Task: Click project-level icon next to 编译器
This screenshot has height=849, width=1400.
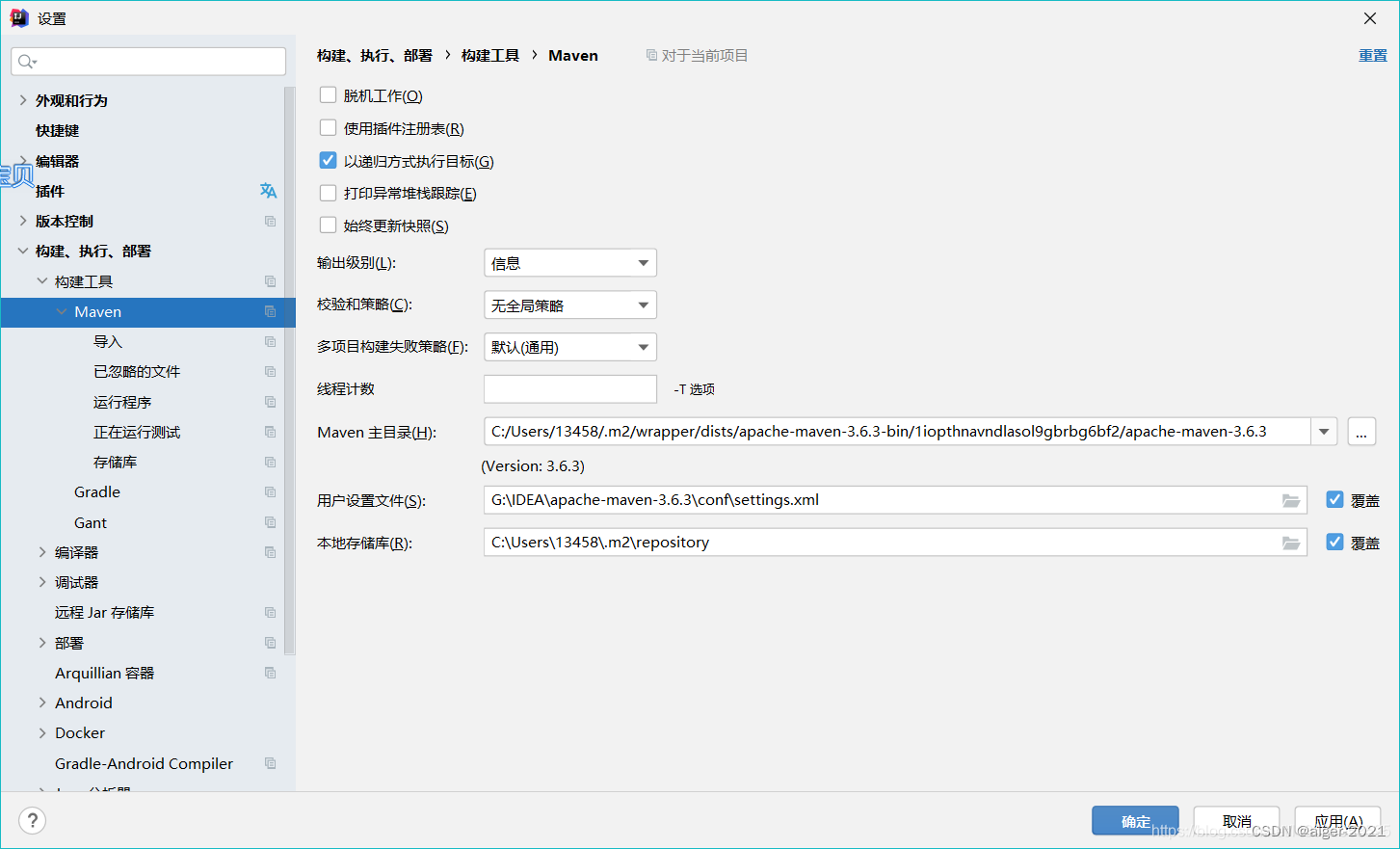Action: (271, 552)
